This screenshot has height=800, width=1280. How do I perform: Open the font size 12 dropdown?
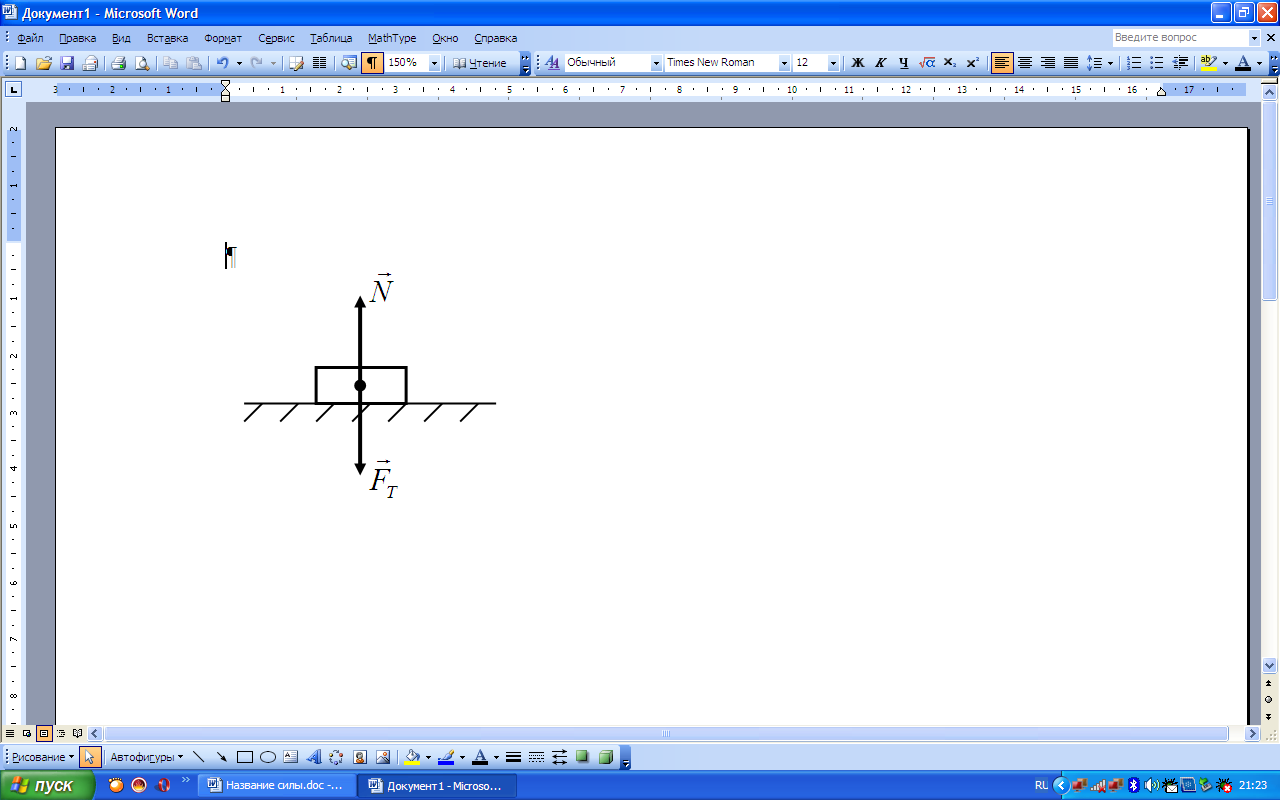833,63
